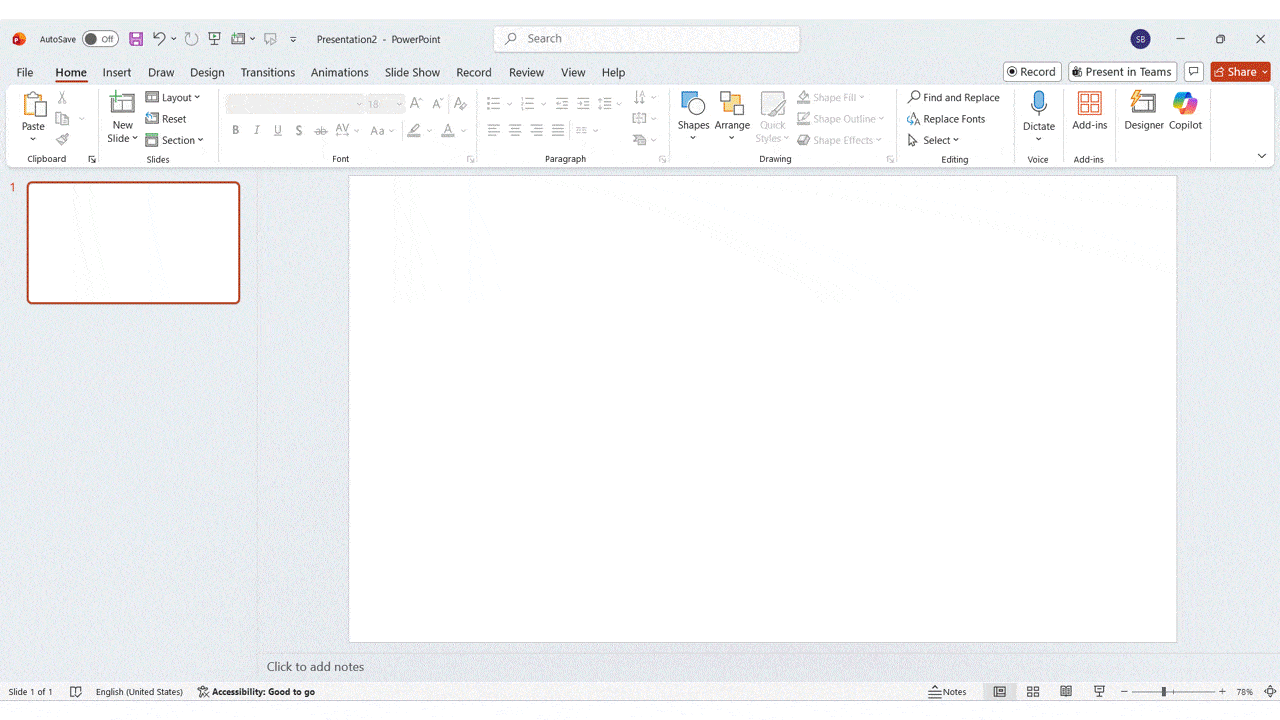This screenshot has height=720, width=1280.
Task: Click the Present in Teams button
Action: click(x=1122, y=71)
